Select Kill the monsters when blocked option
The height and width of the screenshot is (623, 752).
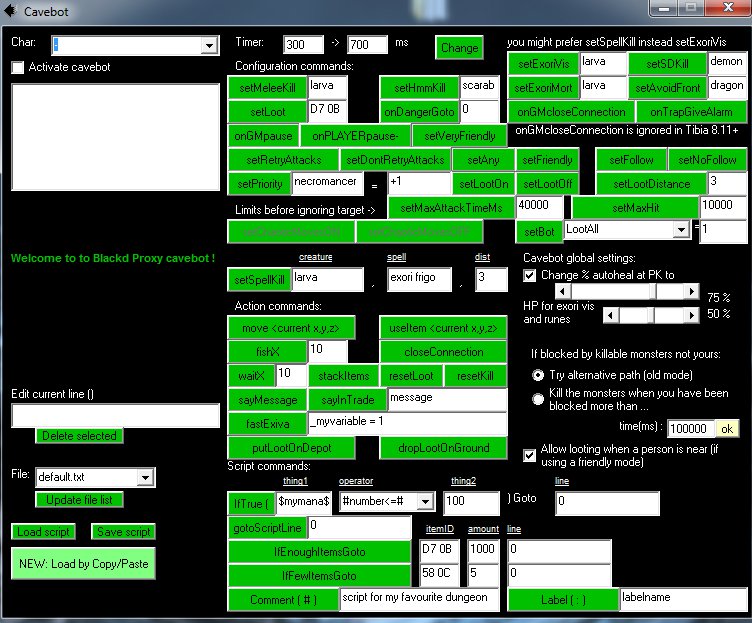click(538, 399)
